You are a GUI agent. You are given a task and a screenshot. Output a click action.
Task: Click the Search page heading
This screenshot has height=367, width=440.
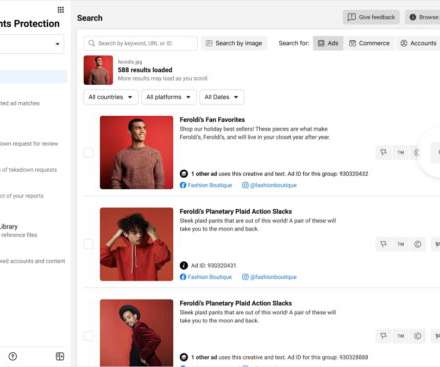point(90,18)
